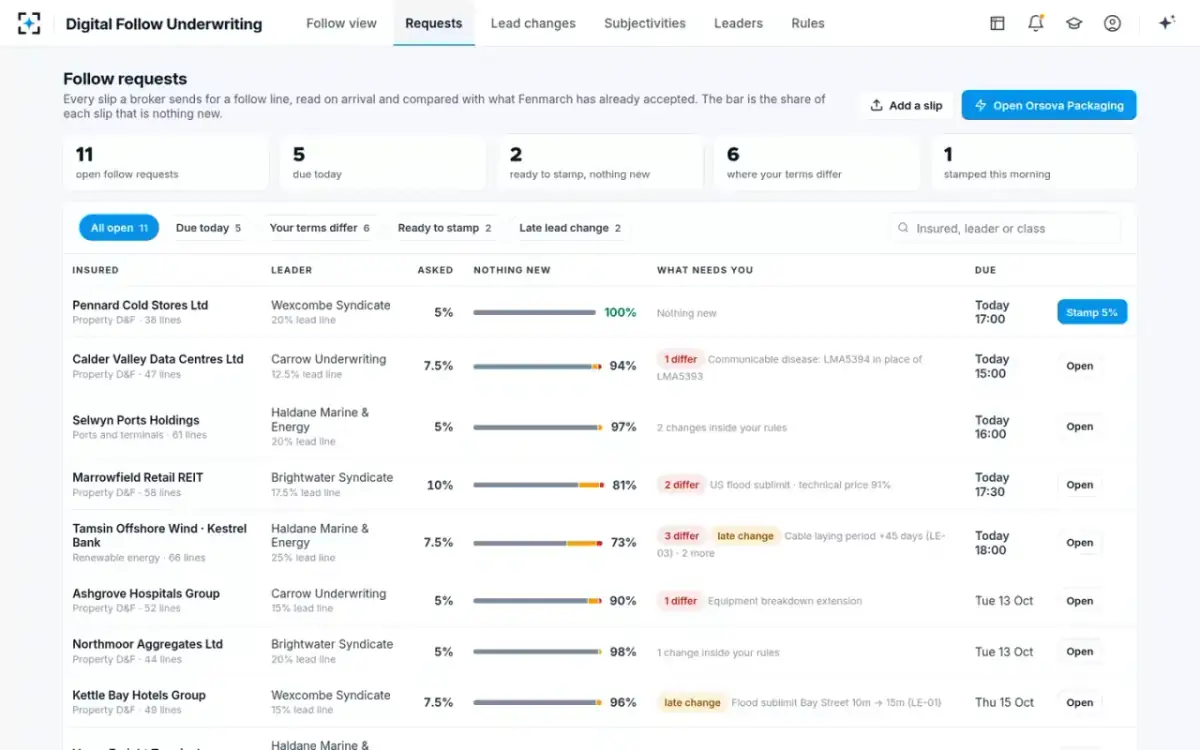Click the 3 differ badge for Tamsin Offshore
Screen dimensions: 1200x750
click(x=681, y=536)
